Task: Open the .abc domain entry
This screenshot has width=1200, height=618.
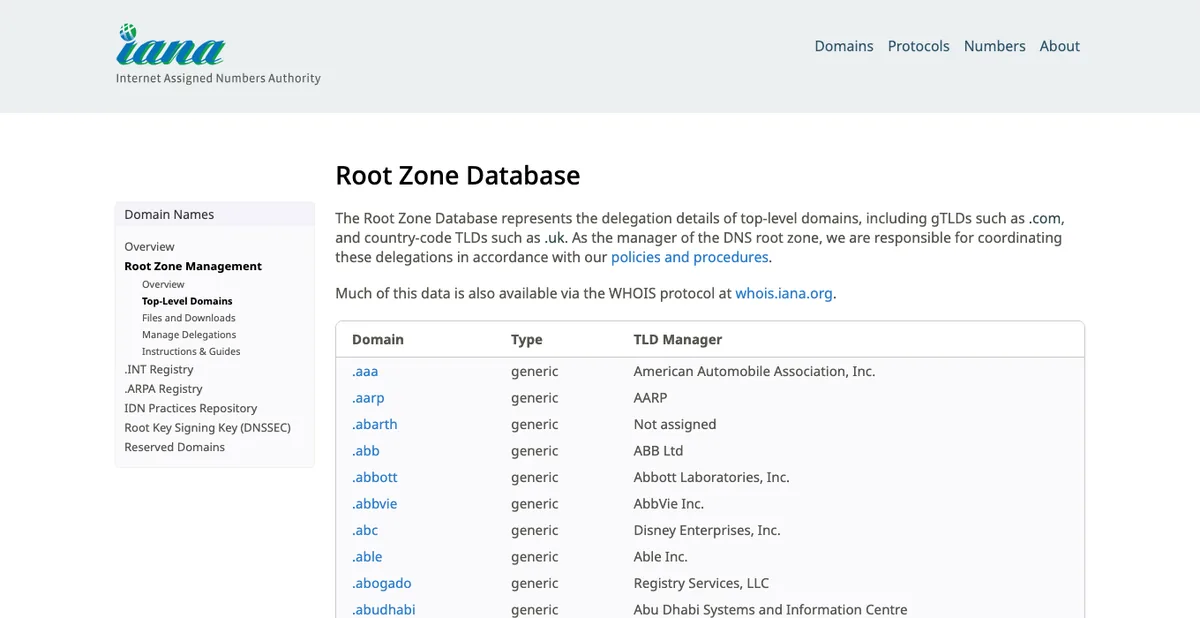Action: (365, 530)
